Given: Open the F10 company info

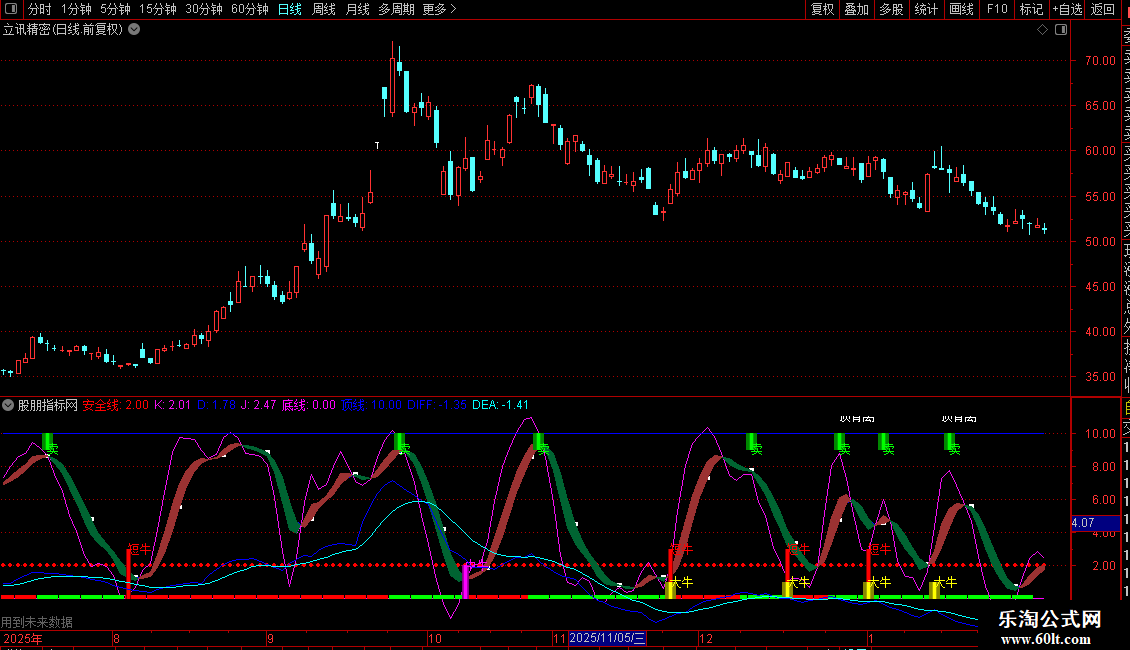Looking at the screenshot, I should [x=996, y=9].
